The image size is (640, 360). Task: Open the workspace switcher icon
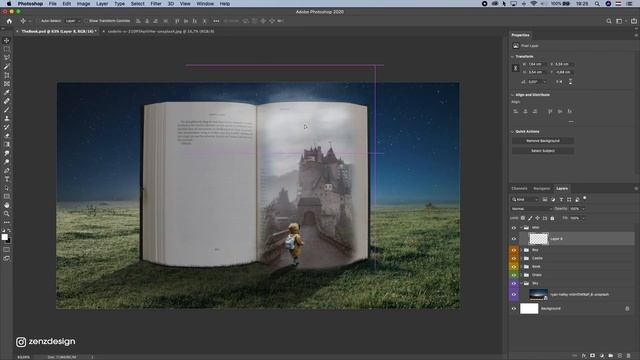tap(619, 21)
